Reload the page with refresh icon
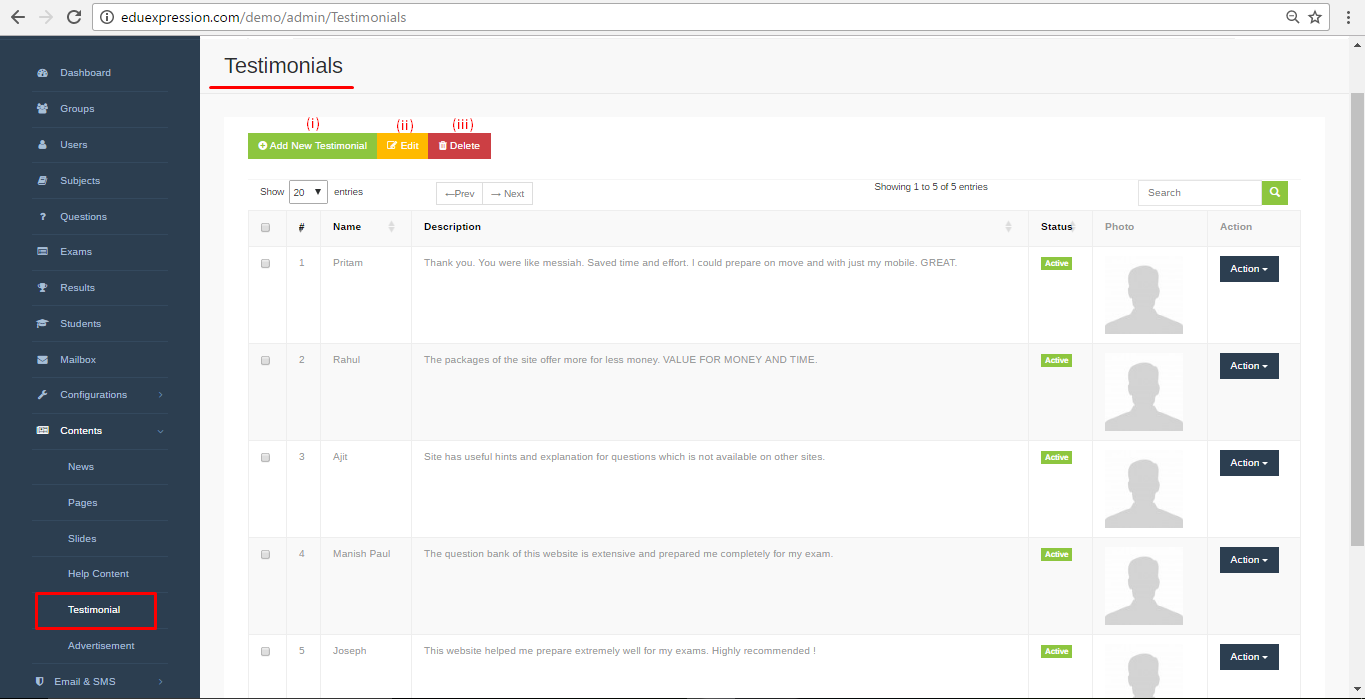 point(73,17)
